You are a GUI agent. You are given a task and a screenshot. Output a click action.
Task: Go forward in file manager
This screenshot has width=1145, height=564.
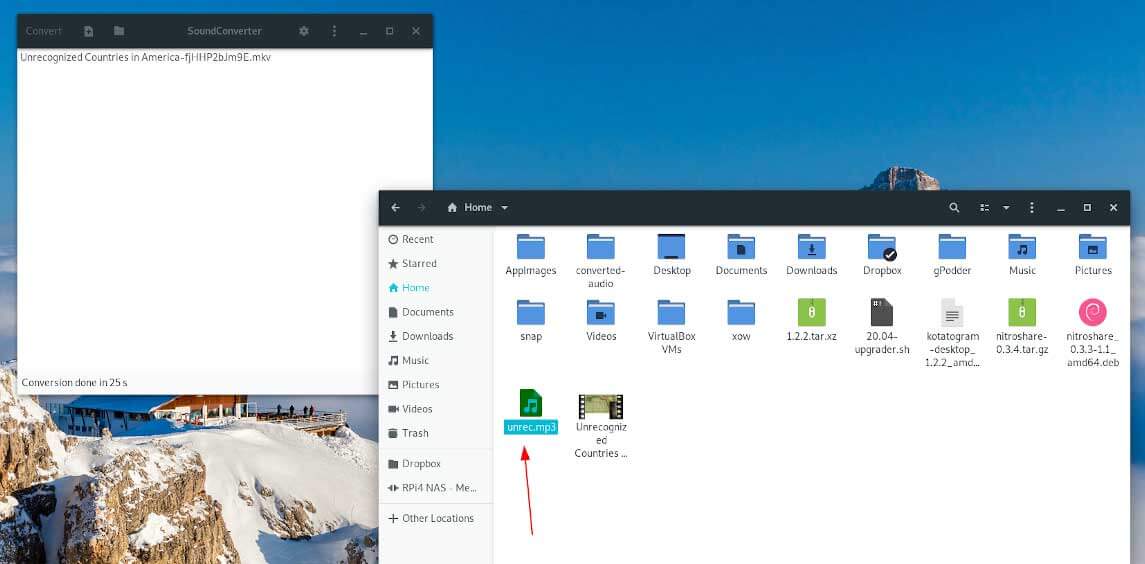(x=421, y=207)
